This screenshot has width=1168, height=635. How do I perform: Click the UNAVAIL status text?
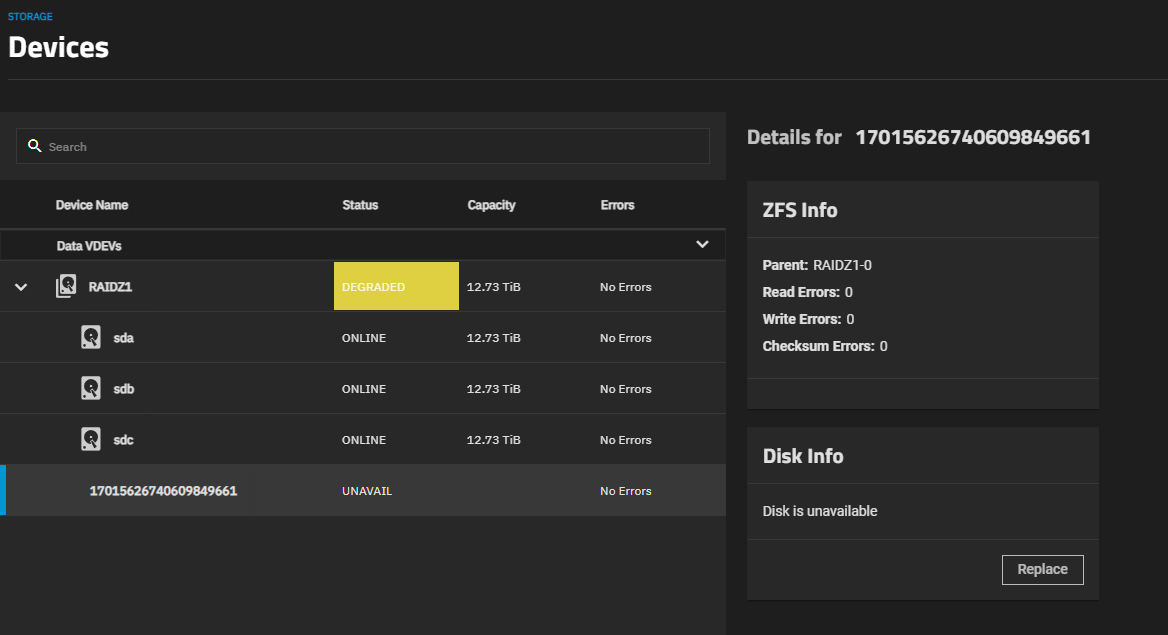tap(366, 491)
